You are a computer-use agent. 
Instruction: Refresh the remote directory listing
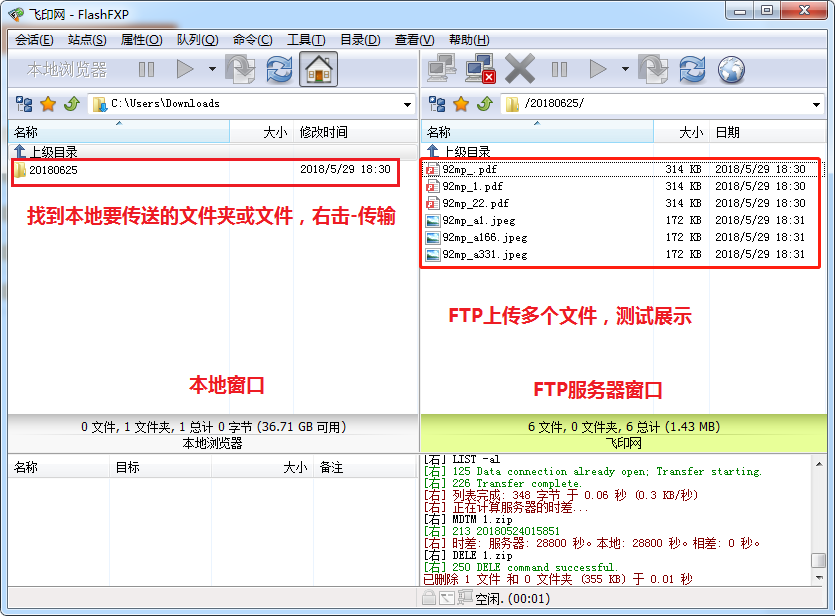692,70
